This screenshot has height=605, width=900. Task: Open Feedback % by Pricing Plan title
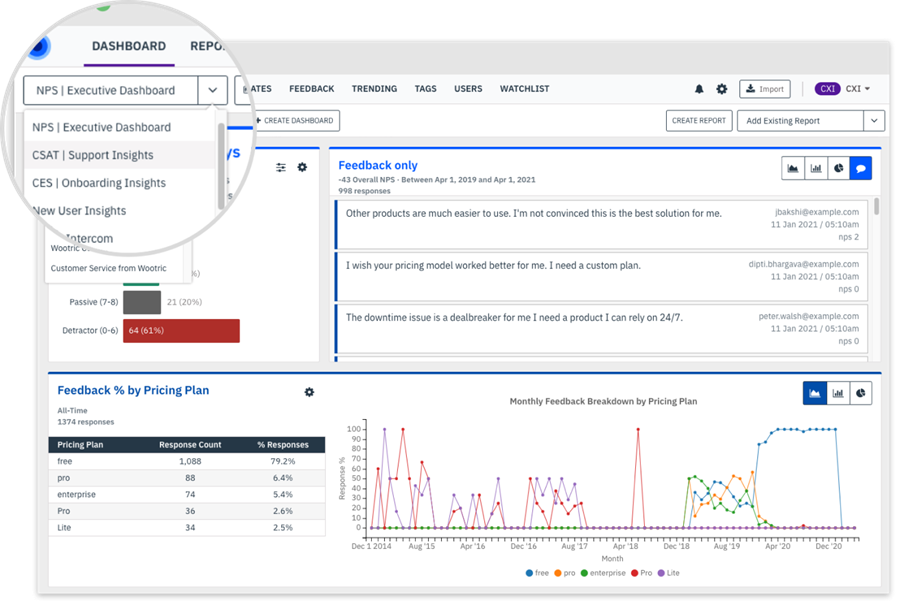click(x=133, y=390)
